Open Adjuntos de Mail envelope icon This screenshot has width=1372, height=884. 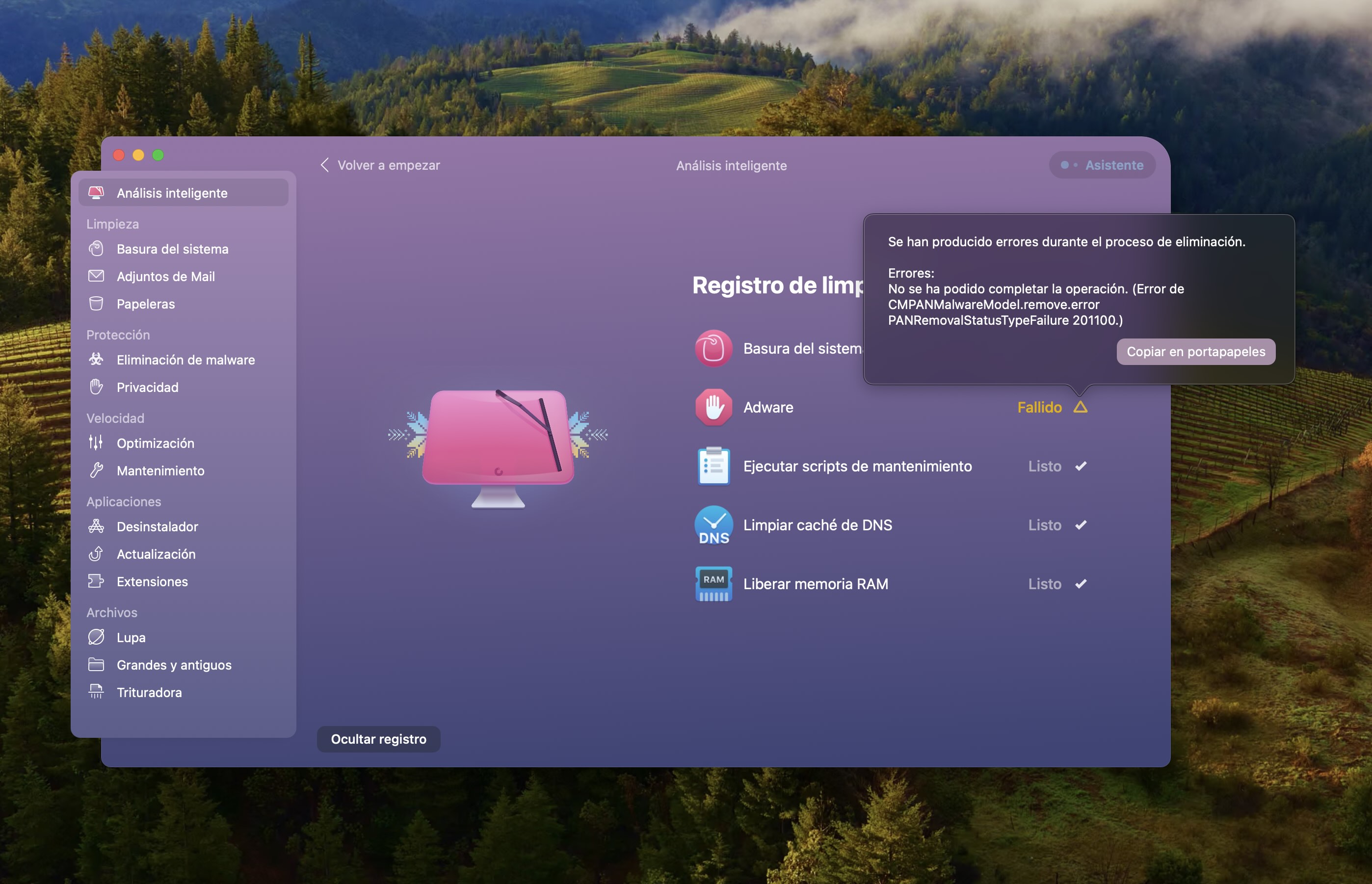tap(96, 276)
